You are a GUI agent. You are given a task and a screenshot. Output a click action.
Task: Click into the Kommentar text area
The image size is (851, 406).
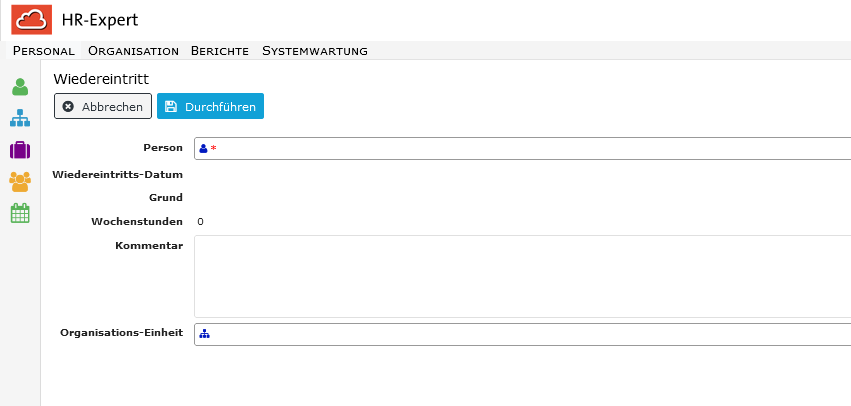tap(523, 276)
